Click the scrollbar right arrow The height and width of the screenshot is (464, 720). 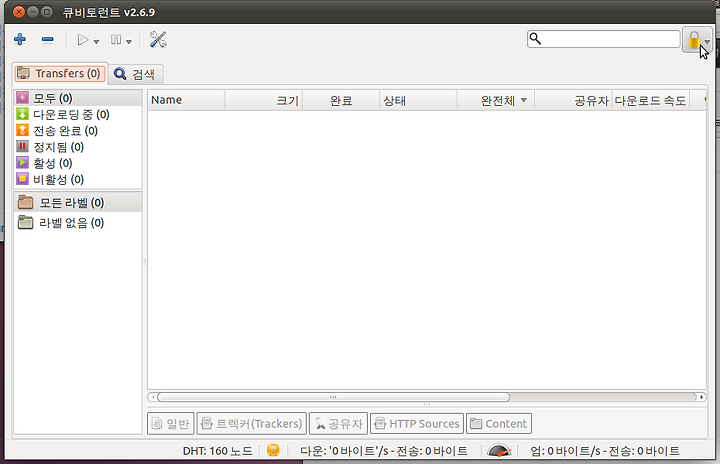click(702, 397)
